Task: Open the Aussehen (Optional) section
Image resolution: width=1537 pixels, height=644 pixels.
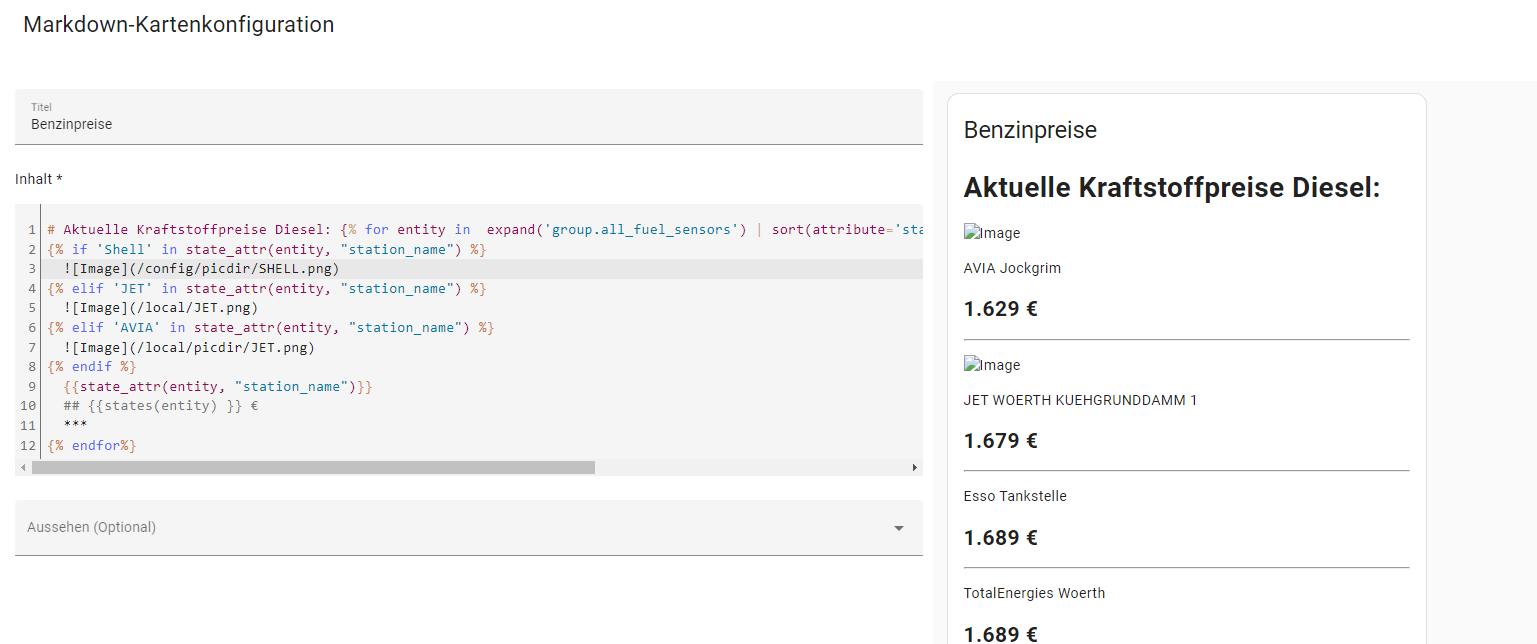Action: pos(468,527)
